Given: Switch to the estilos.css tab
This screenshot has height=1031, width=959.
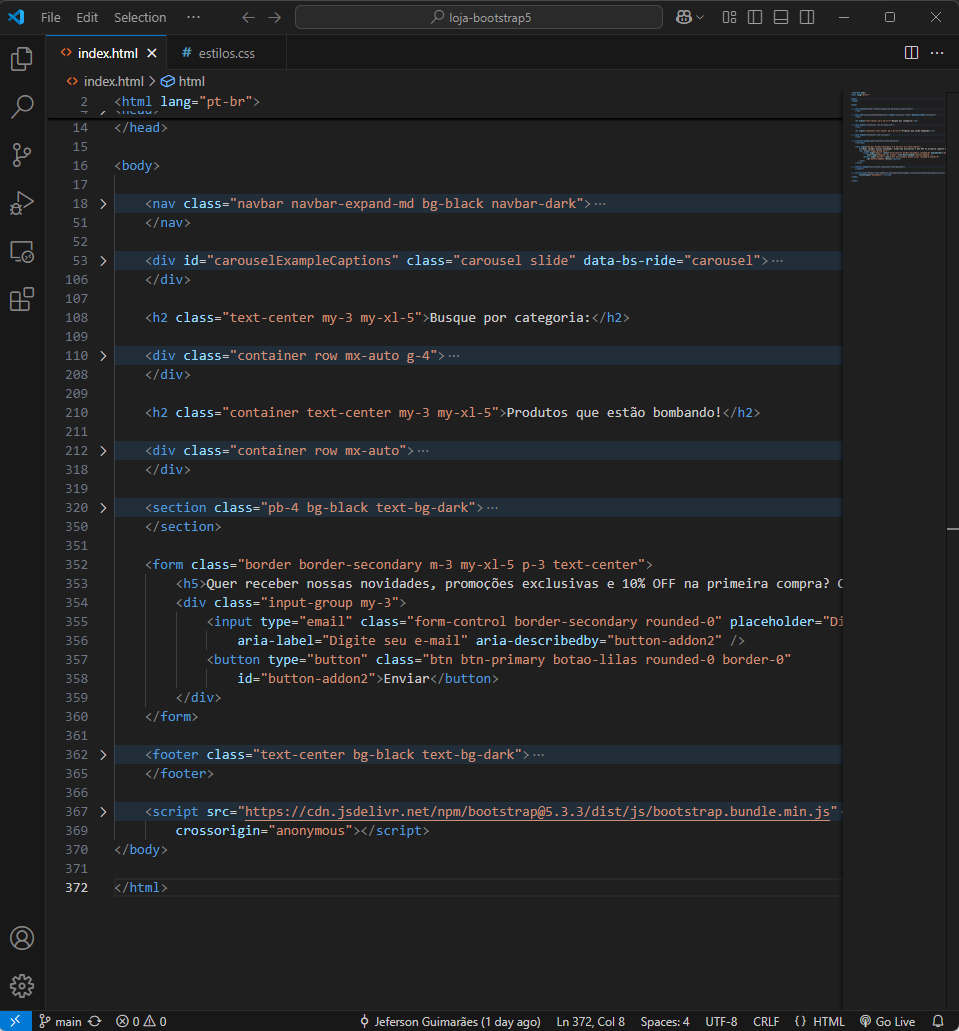Looking at the screenshot, I should pyautogui.click(x=226, y=53).
